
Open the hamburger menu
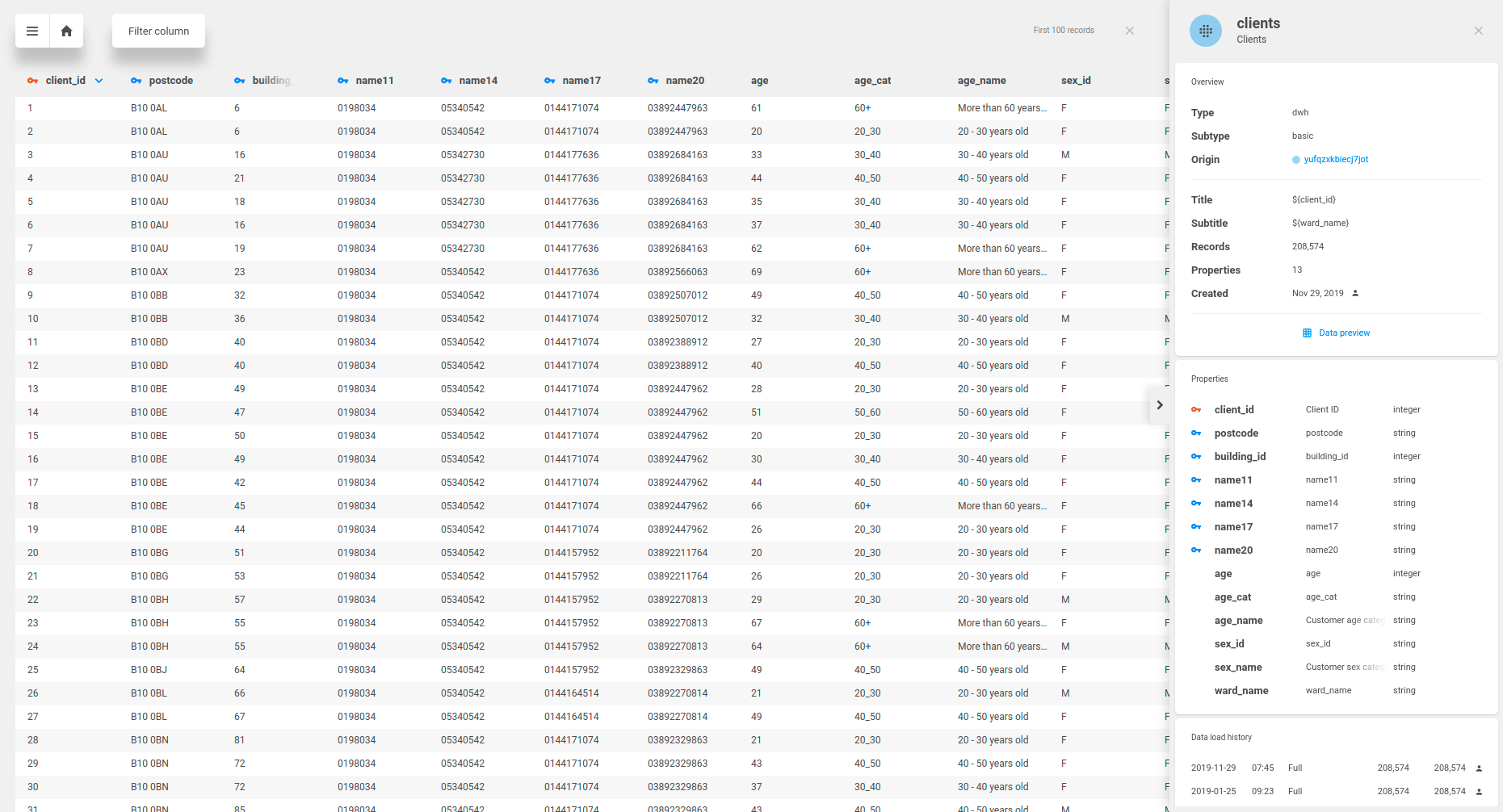[32, 31]
